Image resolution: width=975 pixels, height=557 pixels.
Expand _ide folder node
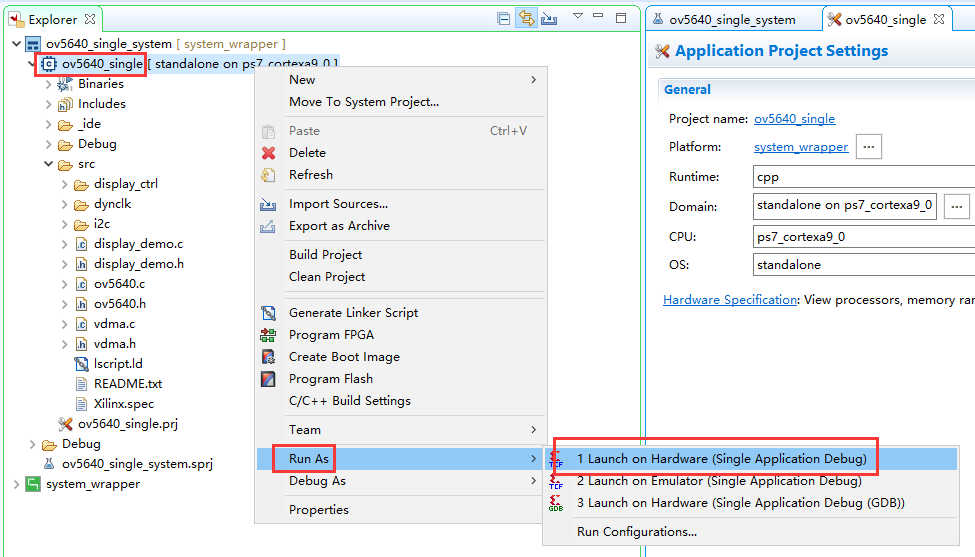pyautogui.click(x=49, y=124)
